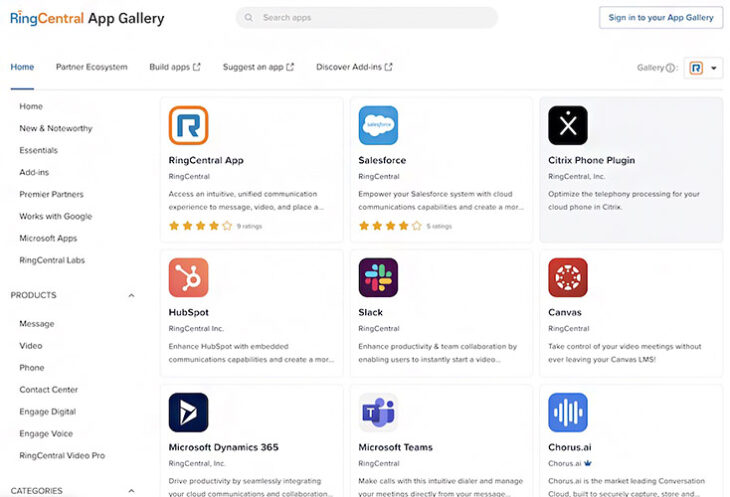This screenshot has height=497, width=730.
Task: Click the RingCentral App star rating
Action: pos(200,226)
